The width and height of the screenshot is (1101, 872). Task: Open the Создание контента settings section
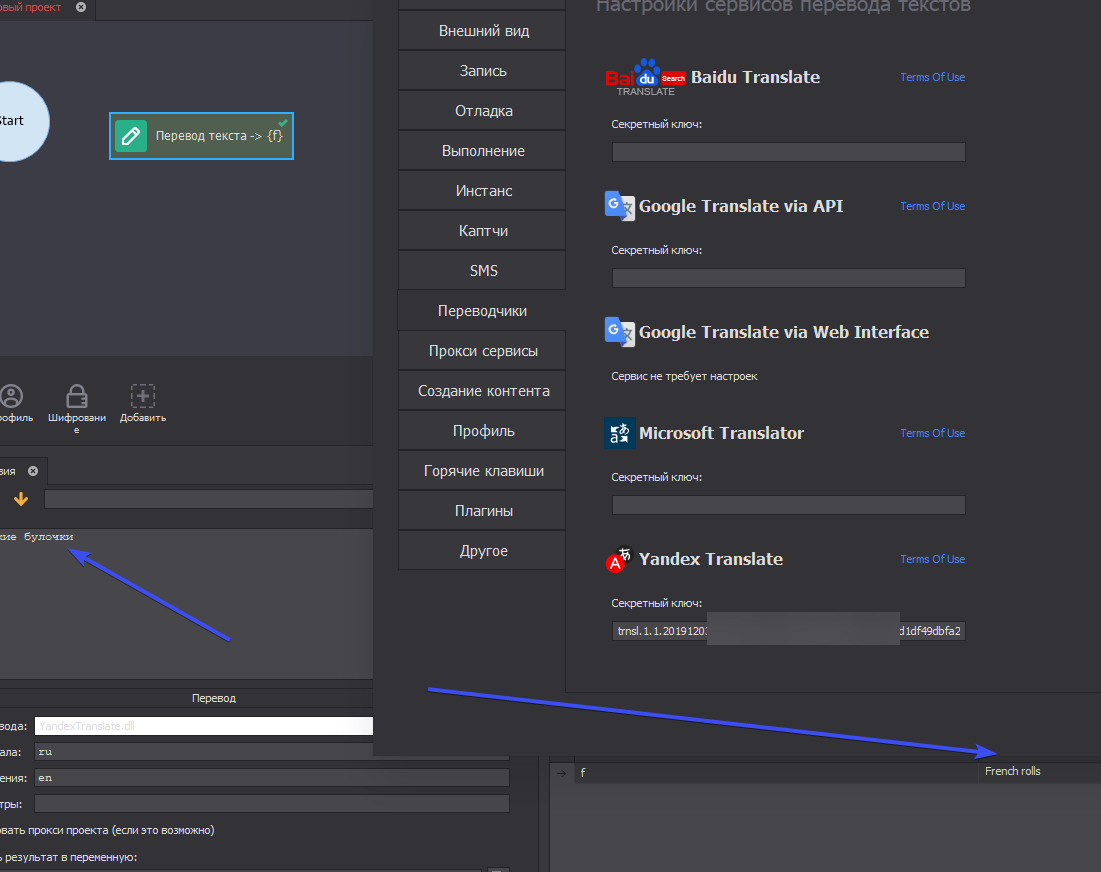(x=482, y=391)
